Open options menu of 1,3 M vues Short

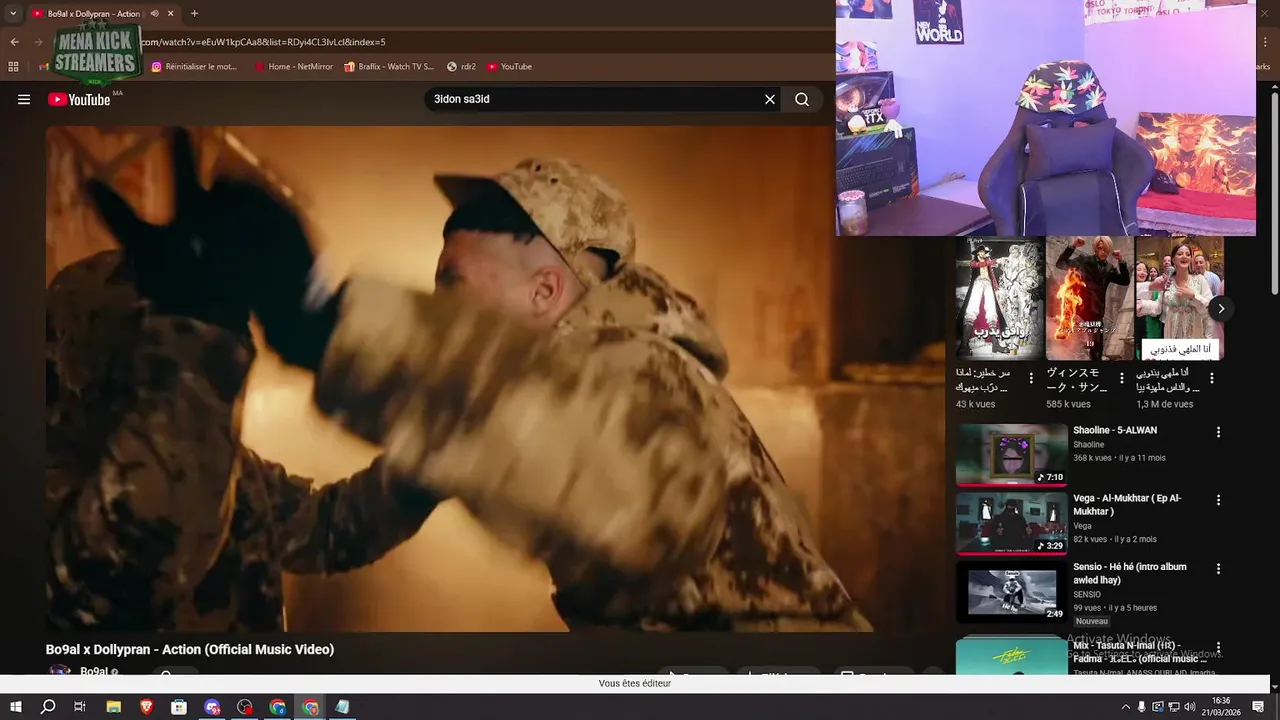(1211, 379)
